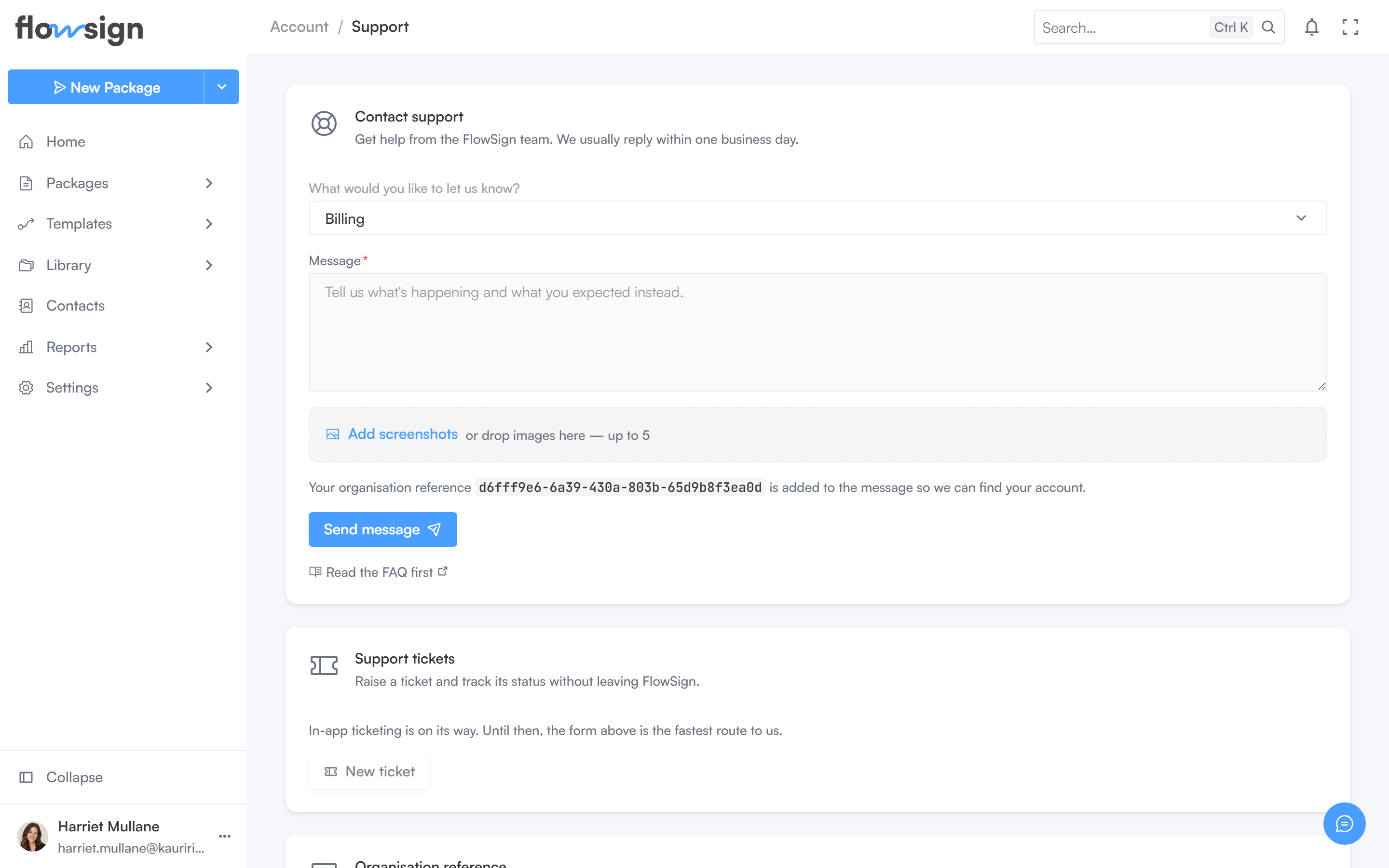The height and width of the screenshot is (868, 1389).
Task: Click the Support breadcrumb text
Action: pos(380,27)
